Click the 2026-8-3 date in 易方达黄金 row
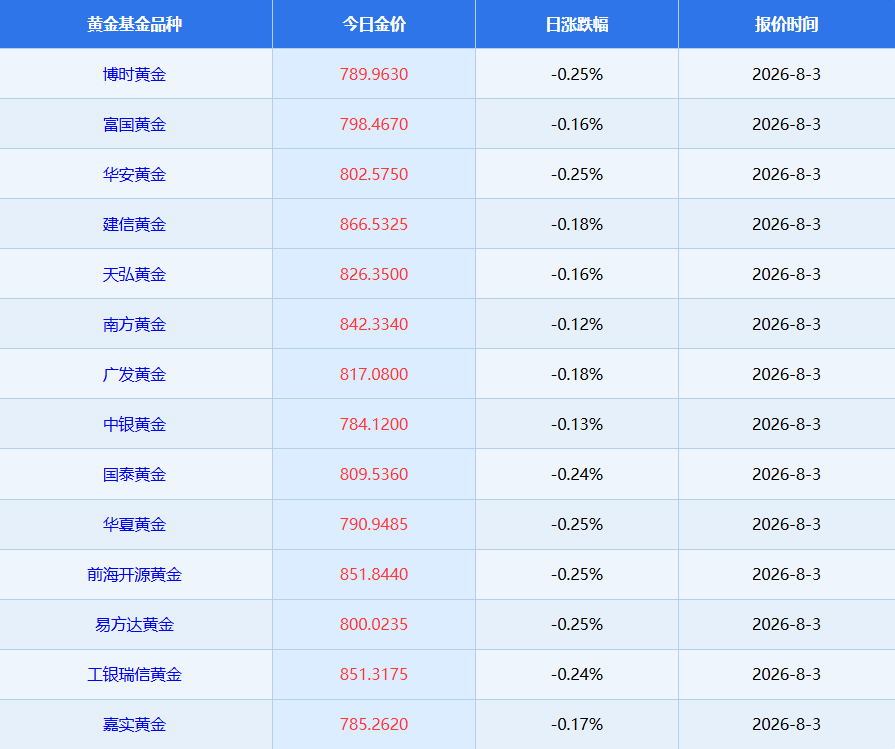 pos(787,624)
